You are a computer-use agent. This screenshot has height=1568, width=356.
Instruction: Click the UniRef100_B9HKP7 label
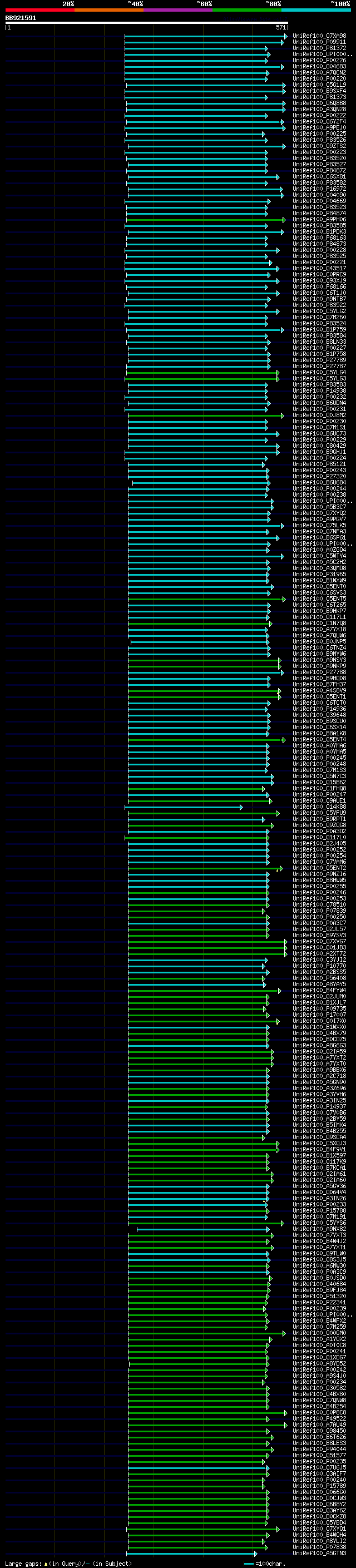click(319, 611)
